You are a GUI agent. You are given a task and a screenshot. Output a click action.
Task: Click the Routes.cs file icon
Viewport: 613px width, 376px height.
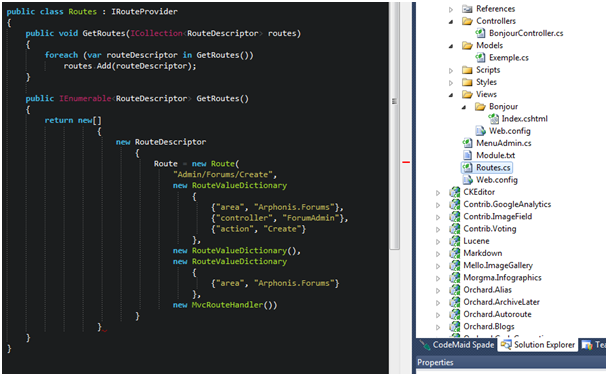point(467,167)
